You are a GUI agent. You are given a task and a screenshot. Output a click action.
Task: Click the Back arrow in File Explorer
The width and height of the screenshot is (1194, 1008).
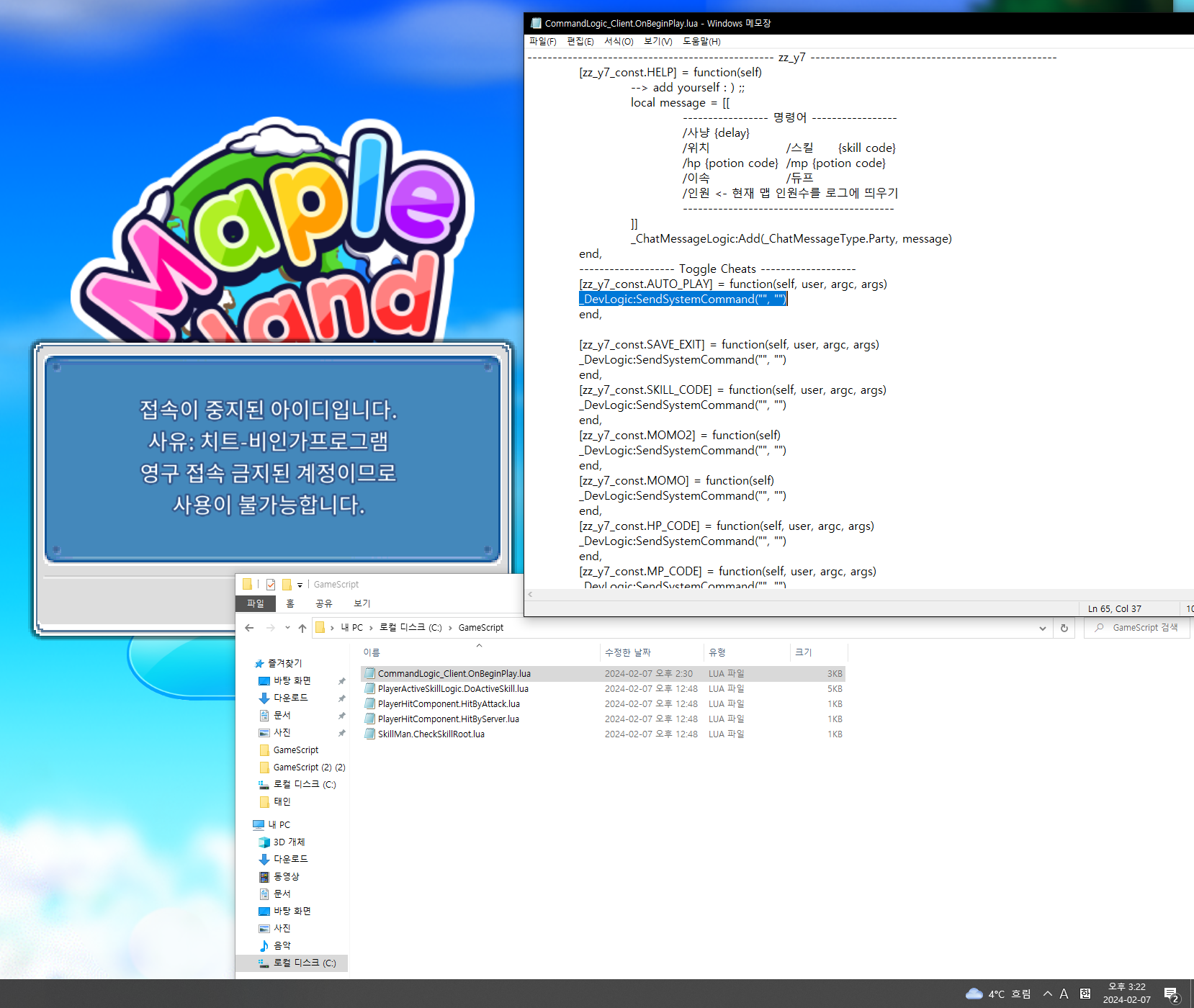pyautogui.click(x=249, y=628)
